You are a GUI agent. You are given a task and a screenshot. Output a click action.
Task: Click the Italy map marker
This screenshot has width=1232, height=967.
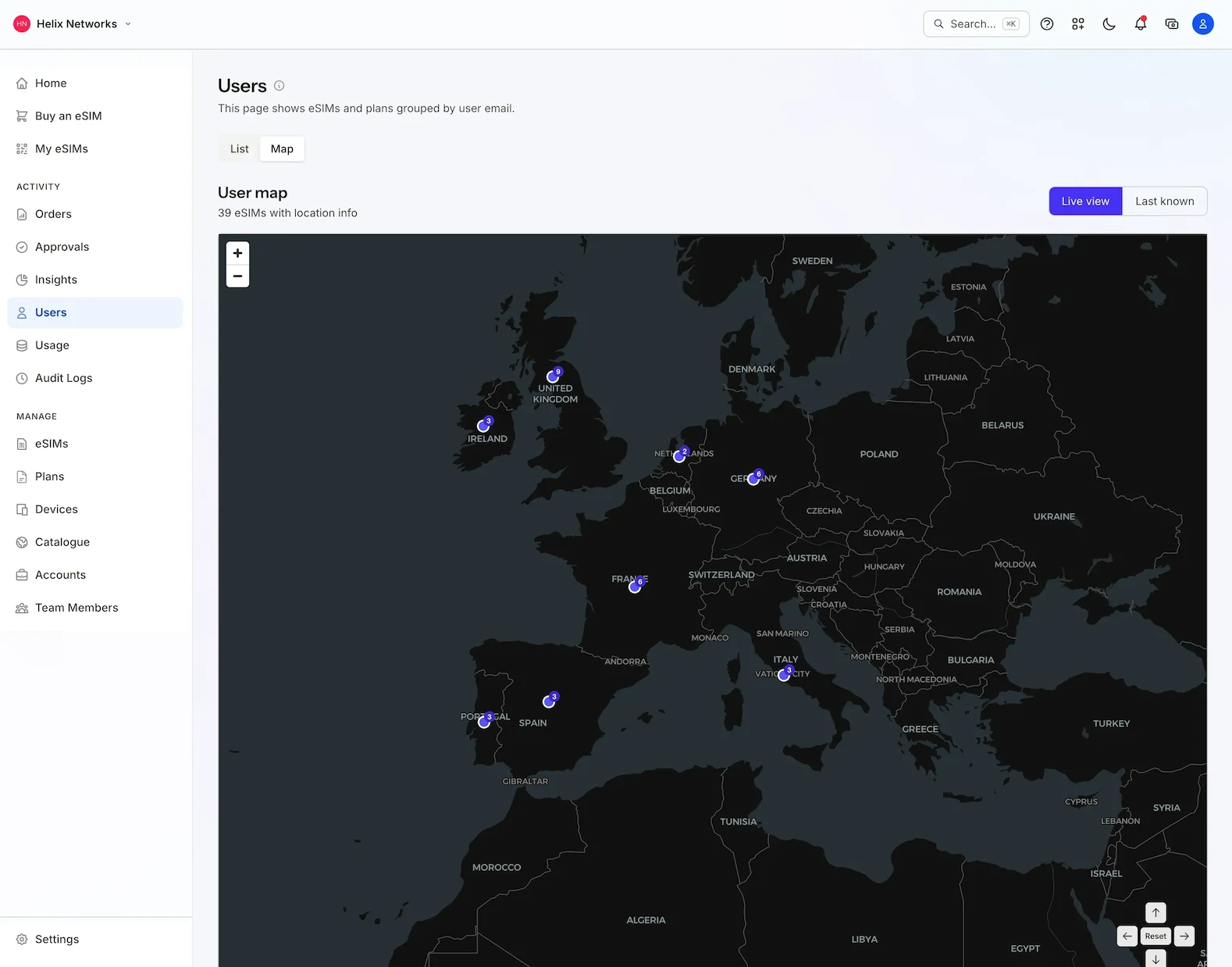(784, 675)
